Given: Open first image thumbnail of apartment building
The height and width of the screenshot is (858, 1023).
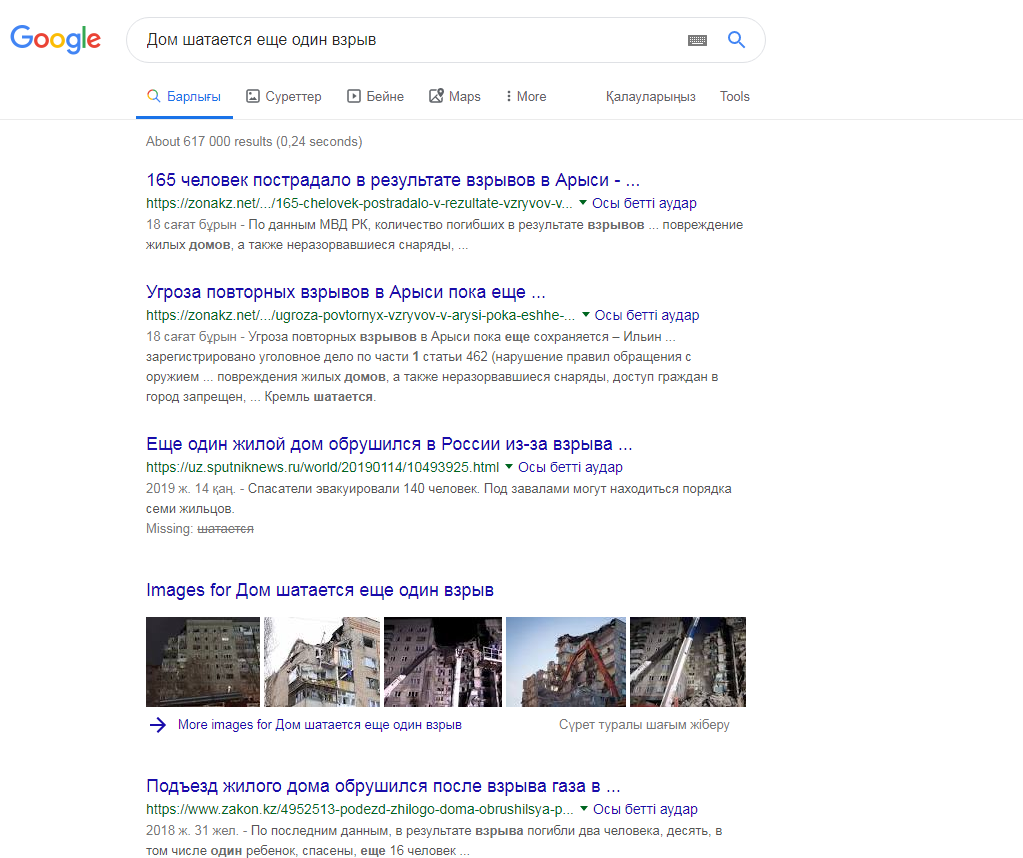Looking at the screenshot, I should click(203, 662).
